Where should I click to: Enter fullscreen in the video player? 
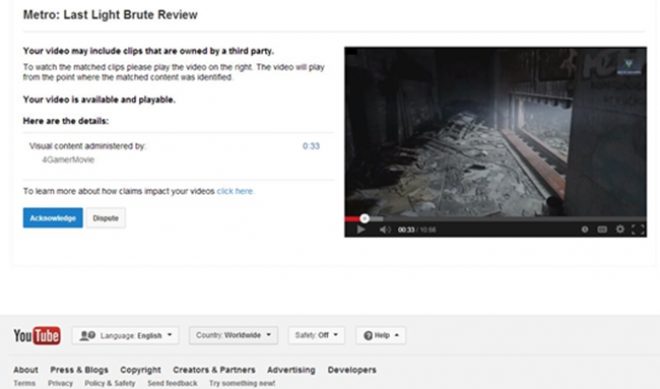pos(638,229)
